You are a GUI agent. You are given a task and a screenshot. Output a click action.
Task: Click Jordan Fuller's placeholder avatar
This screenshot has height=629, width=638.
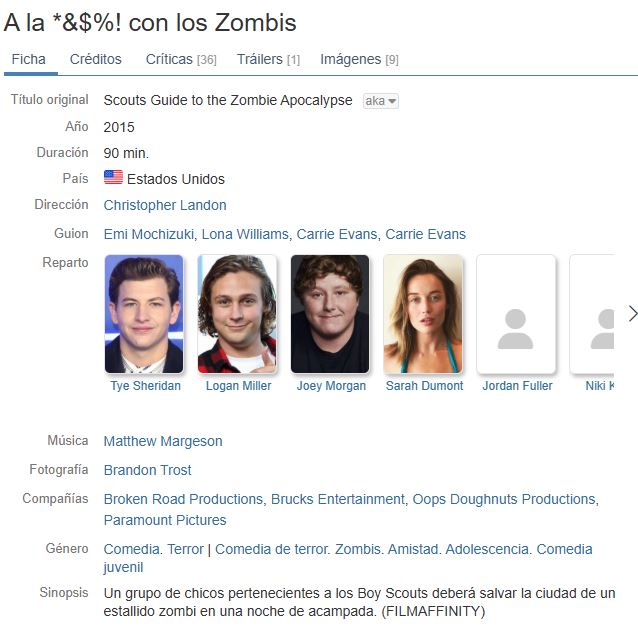tap(516, 314)
